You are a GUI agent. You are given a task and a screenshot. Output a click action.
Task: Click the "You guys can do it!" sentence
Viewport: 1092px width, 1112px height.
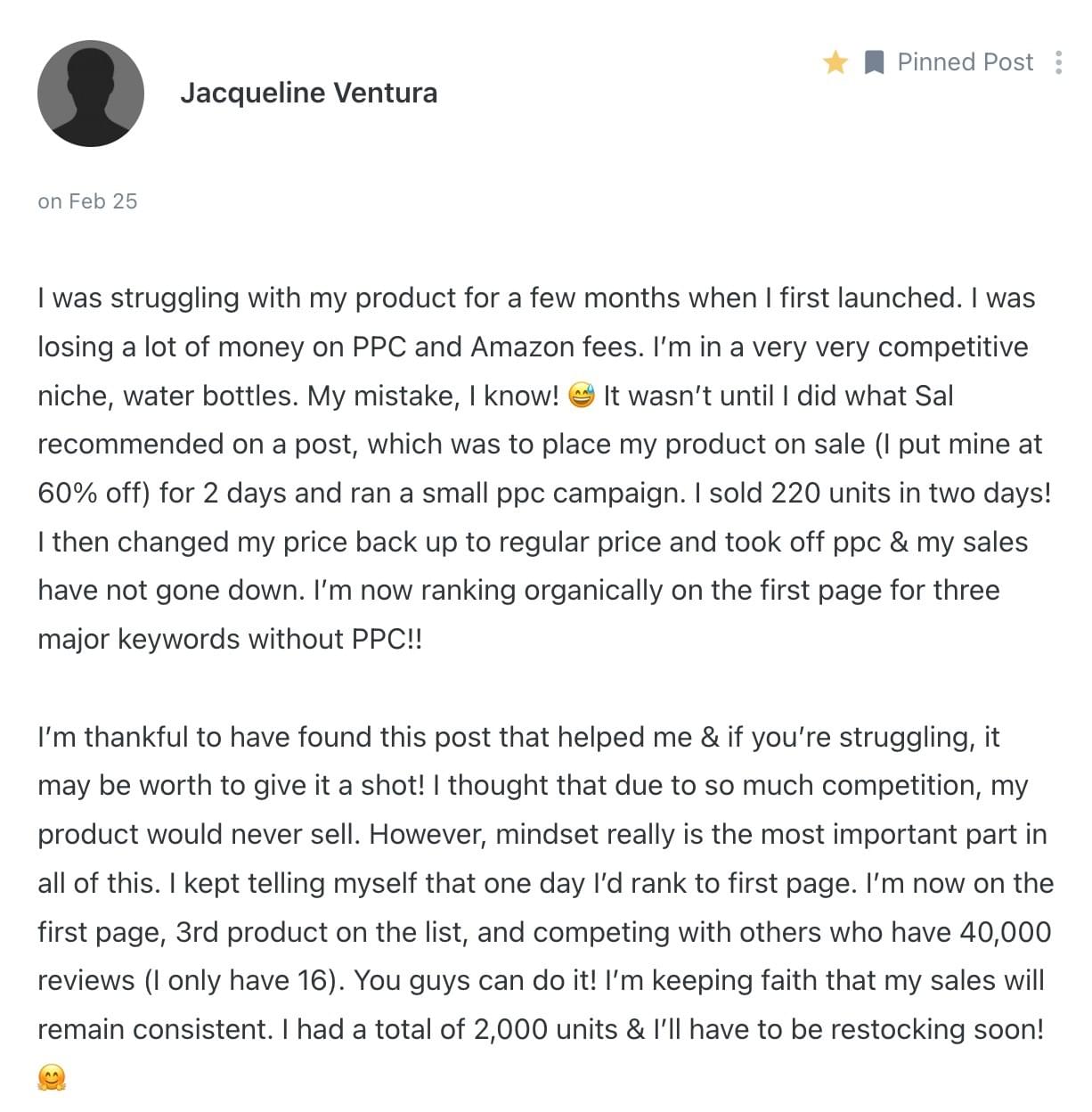click(x=475, y=980)
